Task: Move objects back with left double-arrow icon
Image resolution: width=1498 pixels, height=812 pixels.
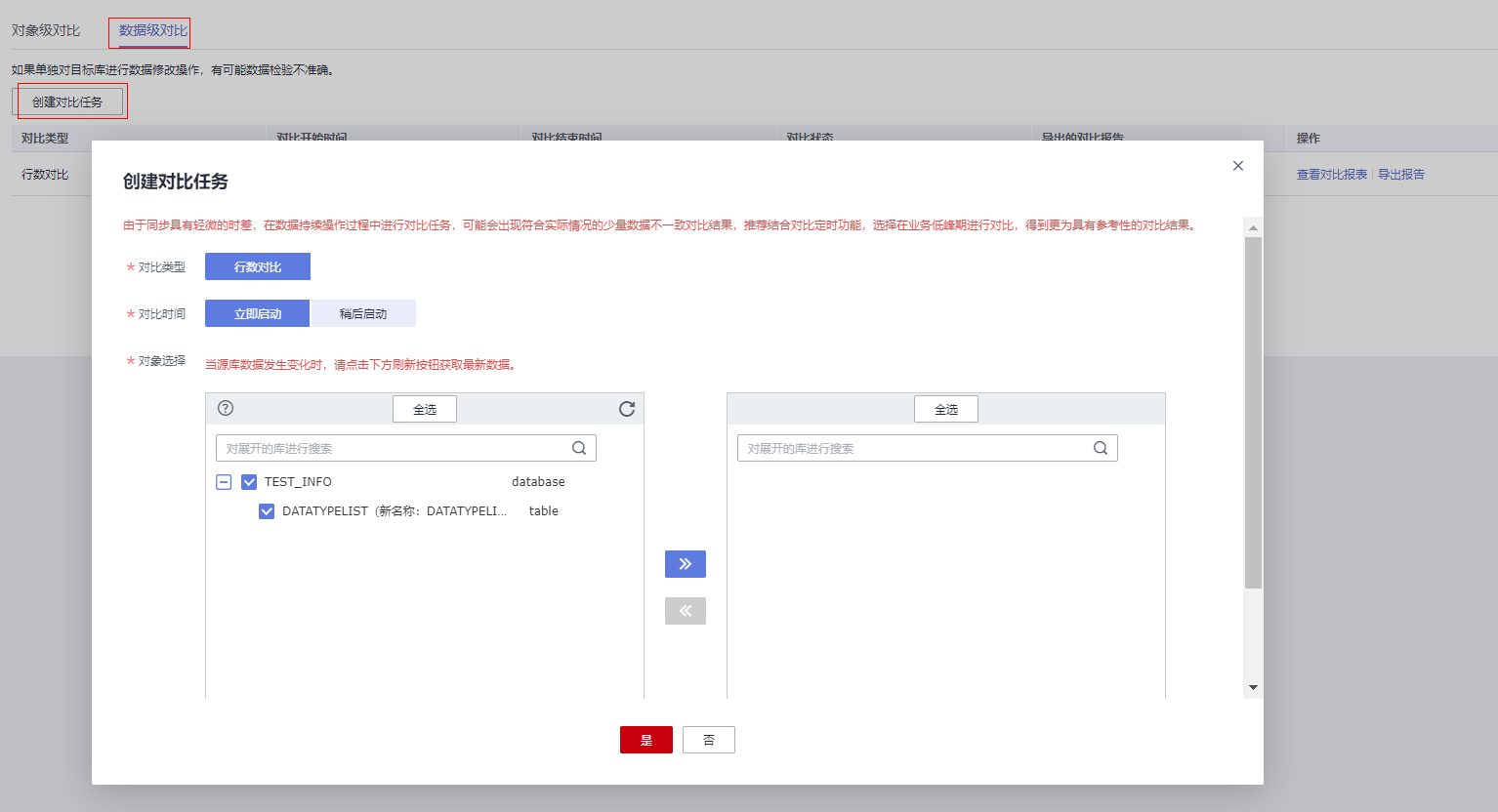Action: click(x=685, y=610)
